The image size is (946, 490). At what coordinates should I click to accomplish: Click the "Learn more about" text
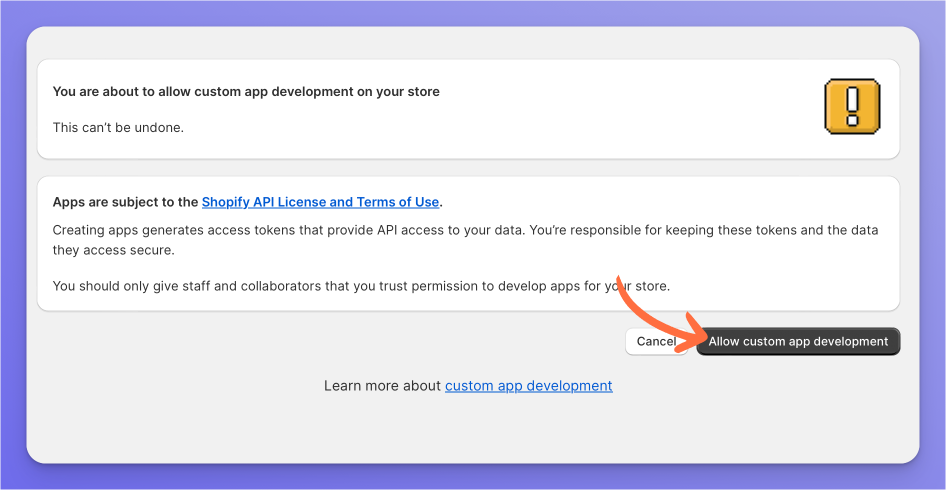383,386
